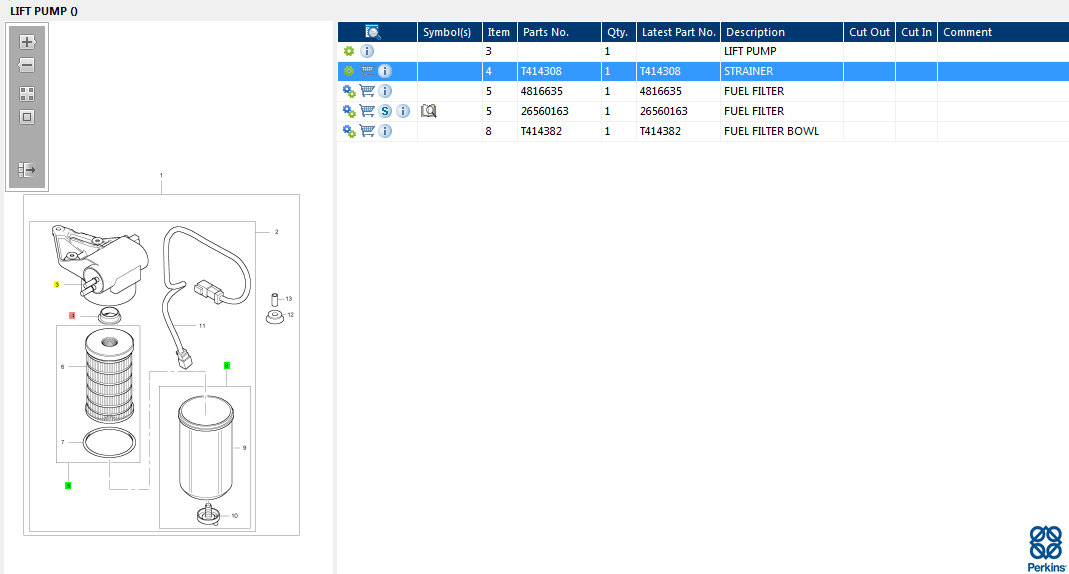Screen dimensions: 1069x574
Task: Click the book magnifier symbol for 26560163
Action: (x=428, y=111)
